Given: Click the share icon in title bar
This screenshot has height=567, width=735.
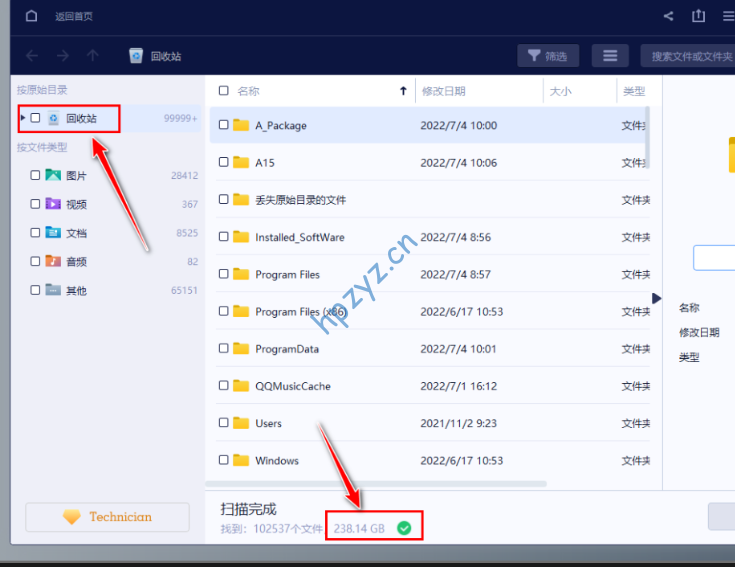Looking at the screenshot, I should tap(668, 16).
